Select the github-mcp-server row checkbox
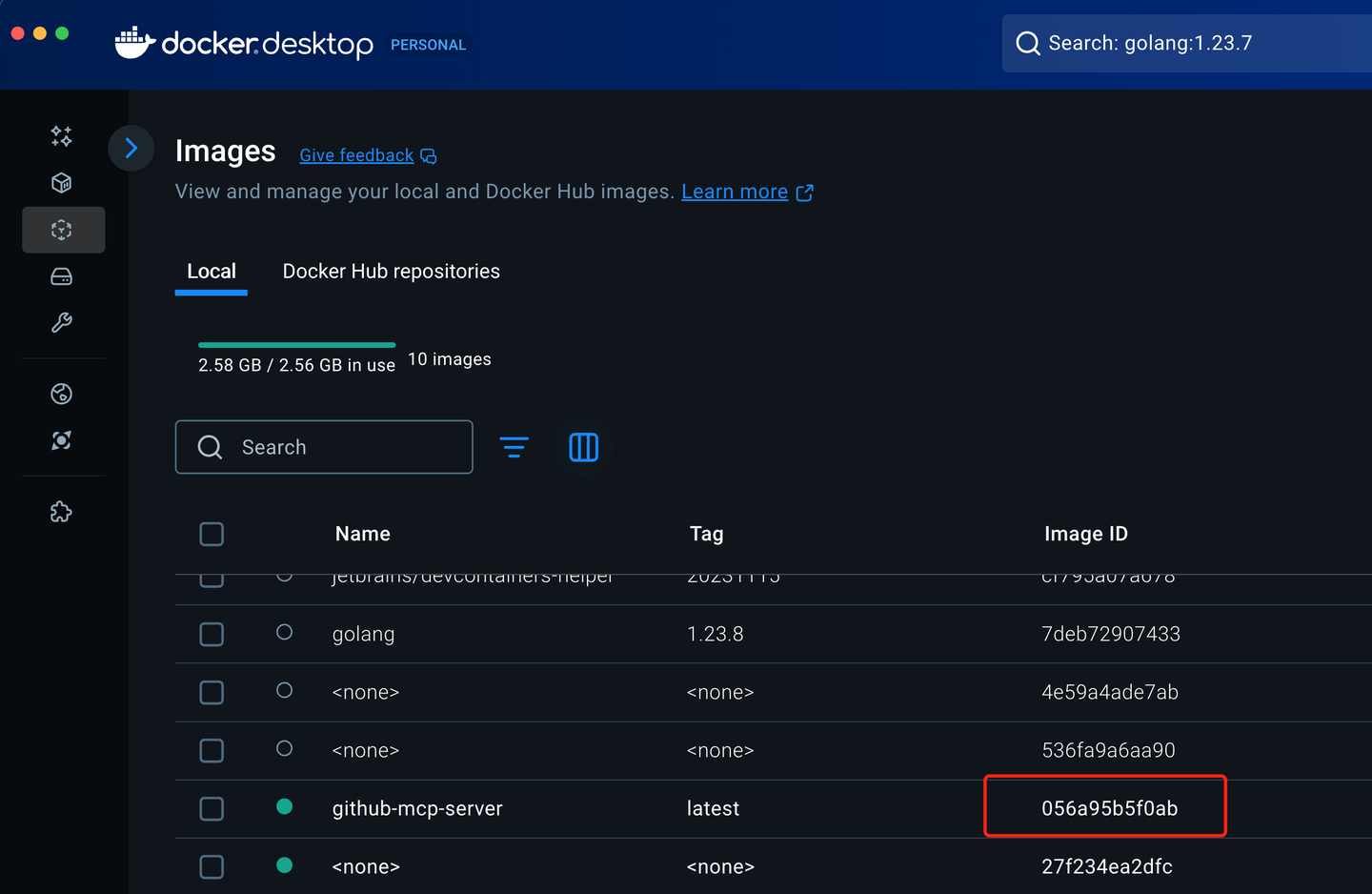 point(212,807)
